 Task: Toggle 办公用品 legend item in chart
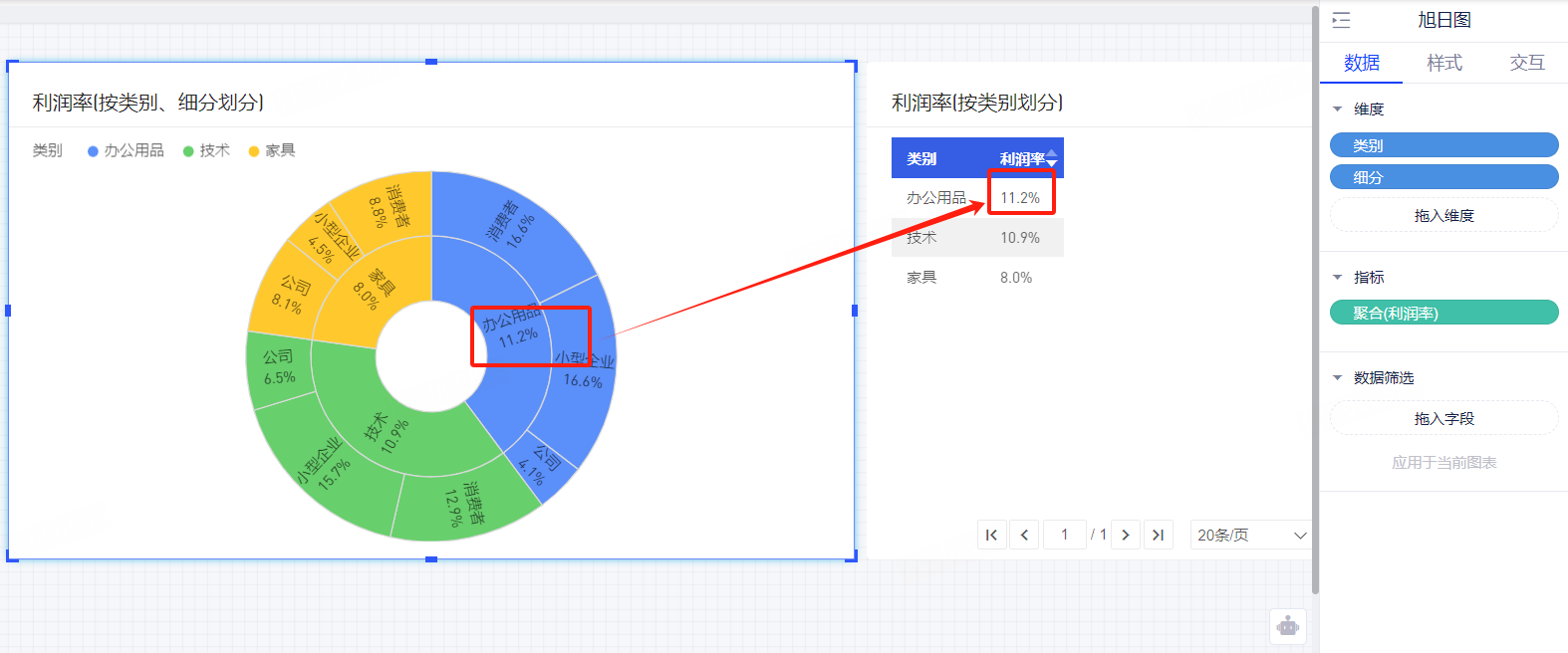(x=126, y=150)
